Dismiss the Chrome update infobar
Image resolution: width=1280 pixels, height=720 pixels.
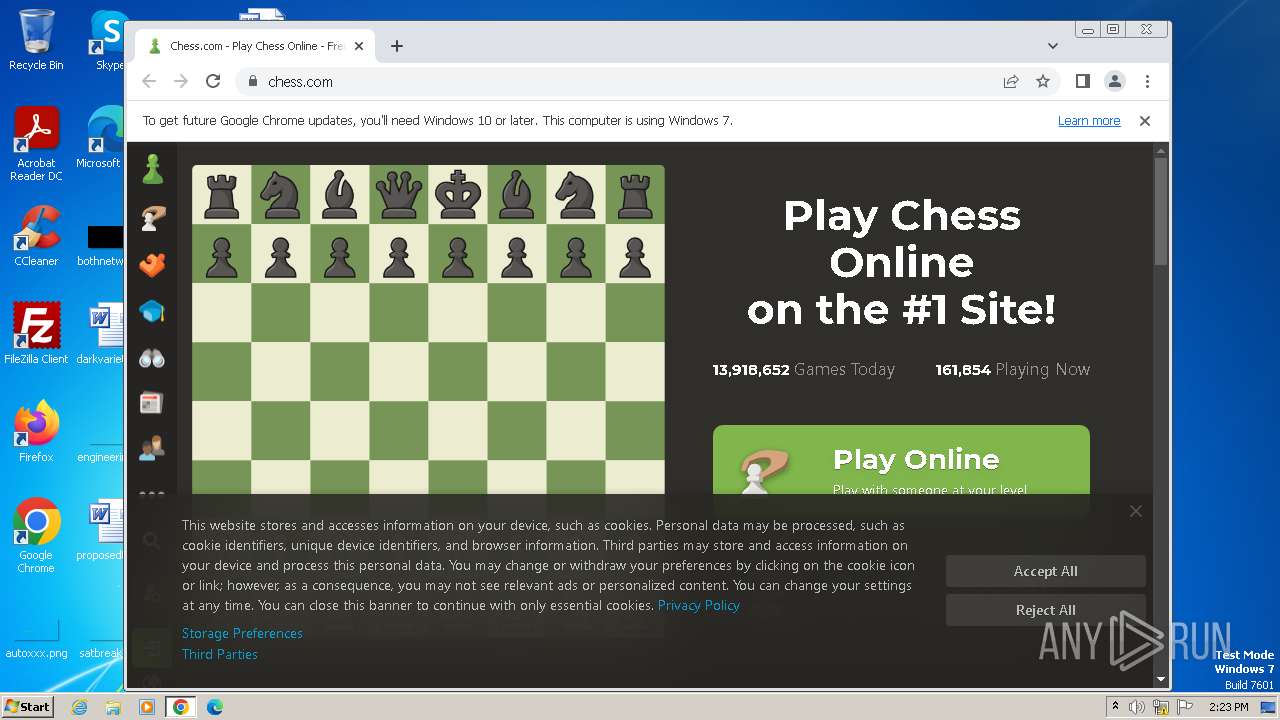(1145, 120)
